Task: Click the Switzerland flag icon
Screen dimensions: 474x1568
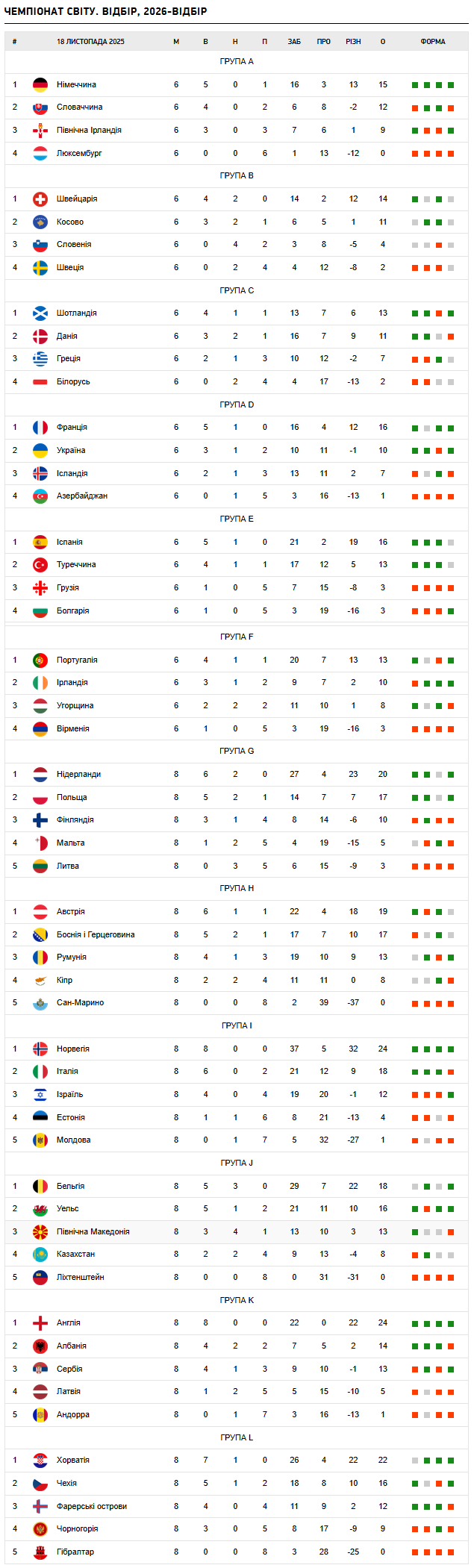Action: (x=40, y=199)
